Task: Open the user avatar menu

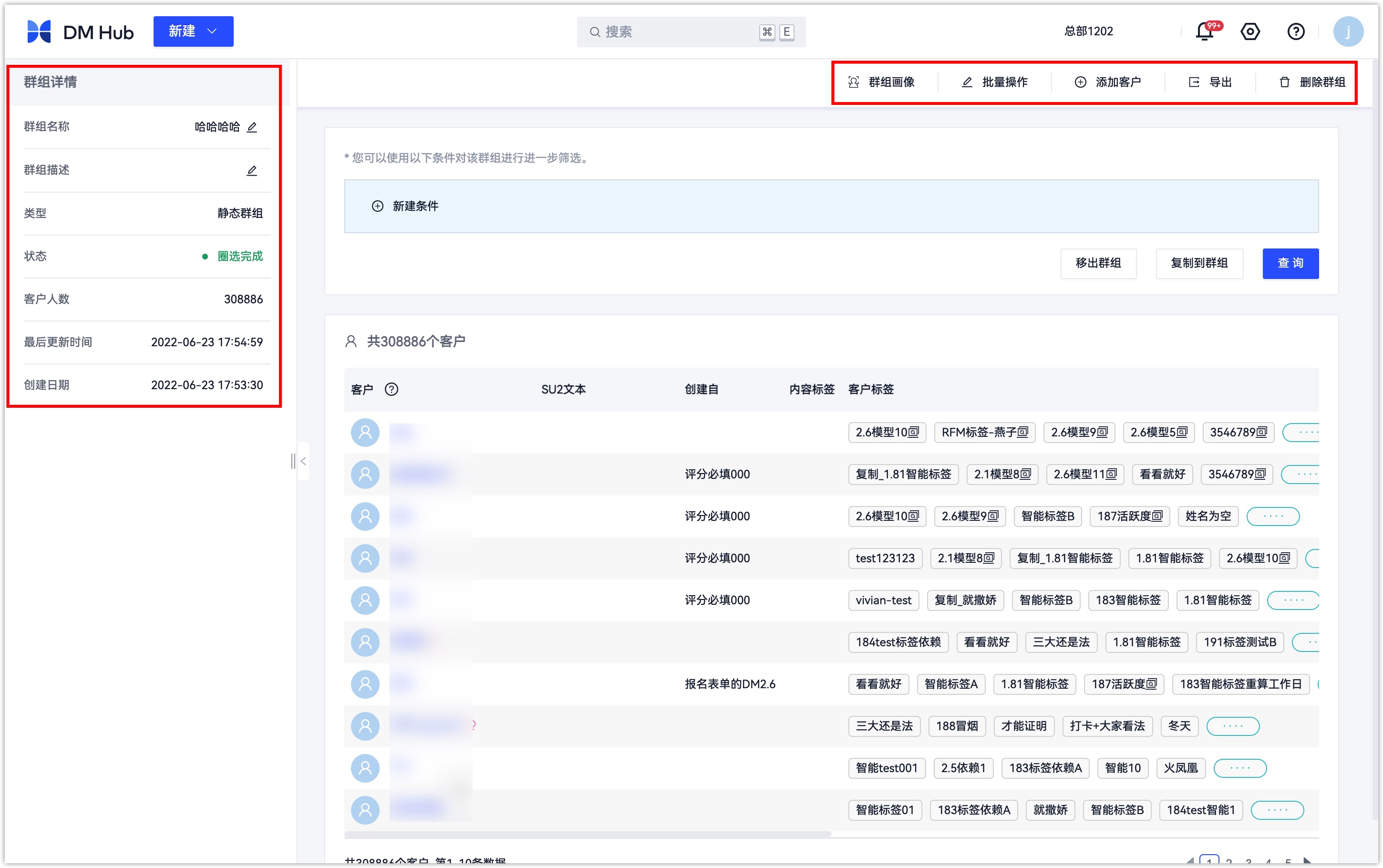Action: coord(1348,31)
